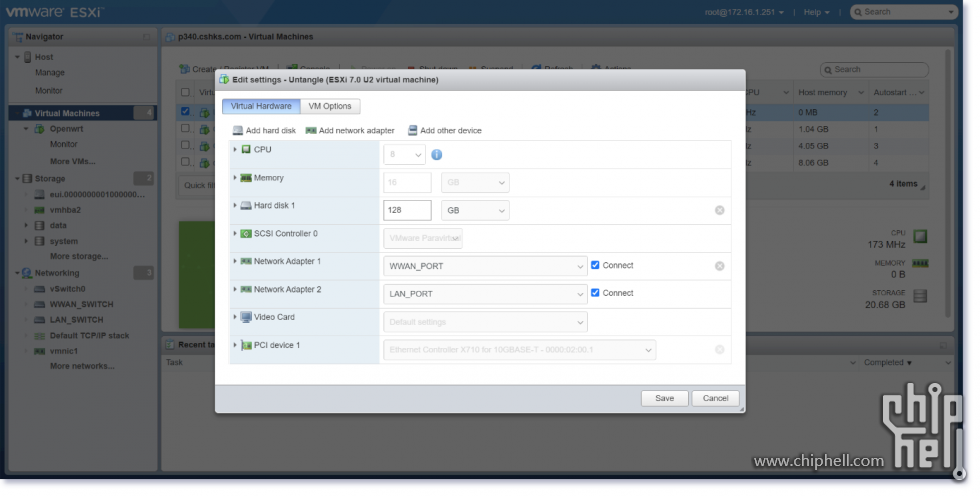The image size is (980, 496).
Task: Click the Add hard disk icon
Action: pos(238,131)
